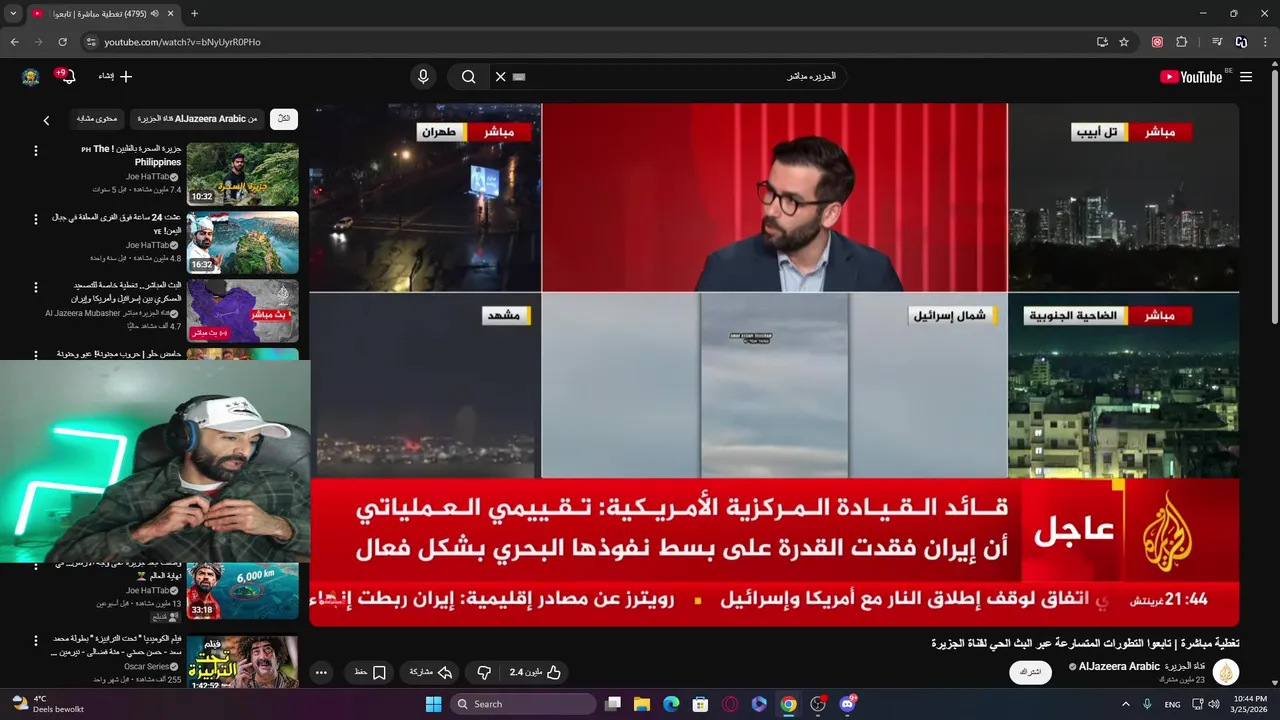Switch to the YouTube live coverage tab
Screen dimensions: 1280x720
(x=100, y=14)
